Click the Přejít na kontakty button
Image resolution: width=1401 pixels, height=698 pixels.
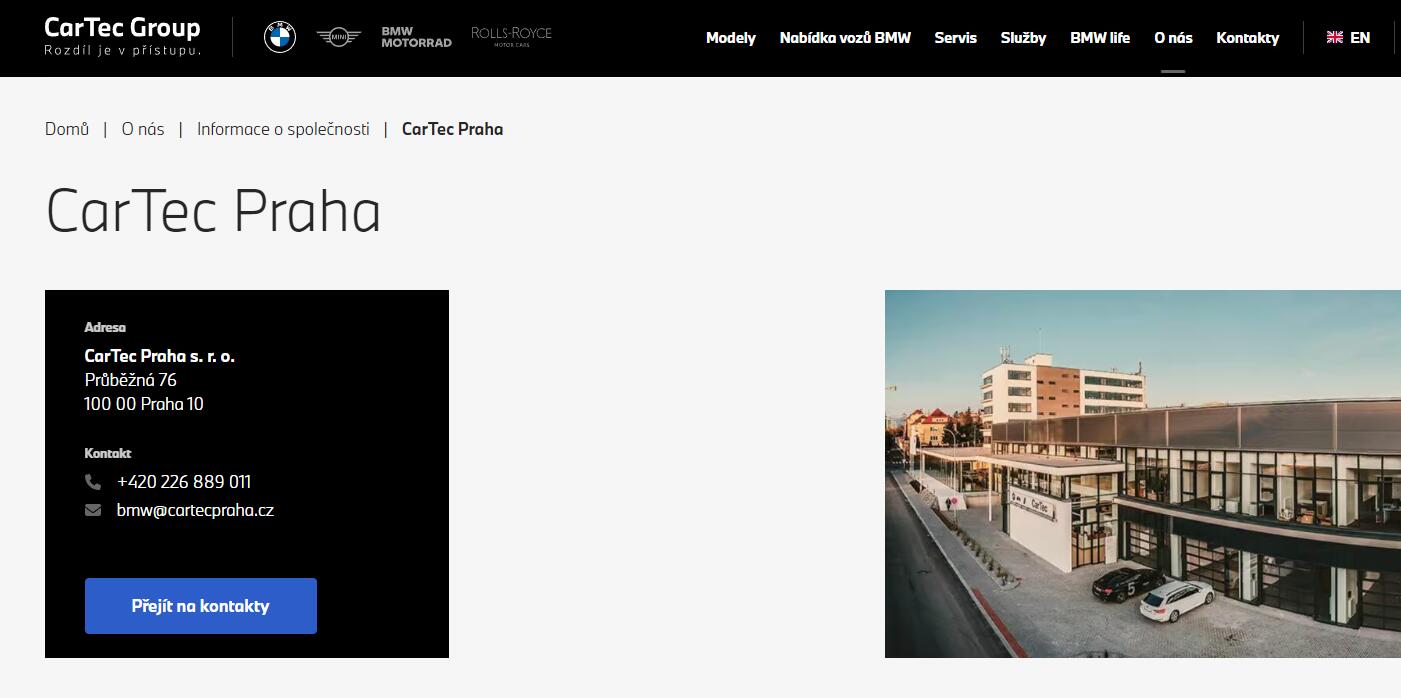coord(201,606)
